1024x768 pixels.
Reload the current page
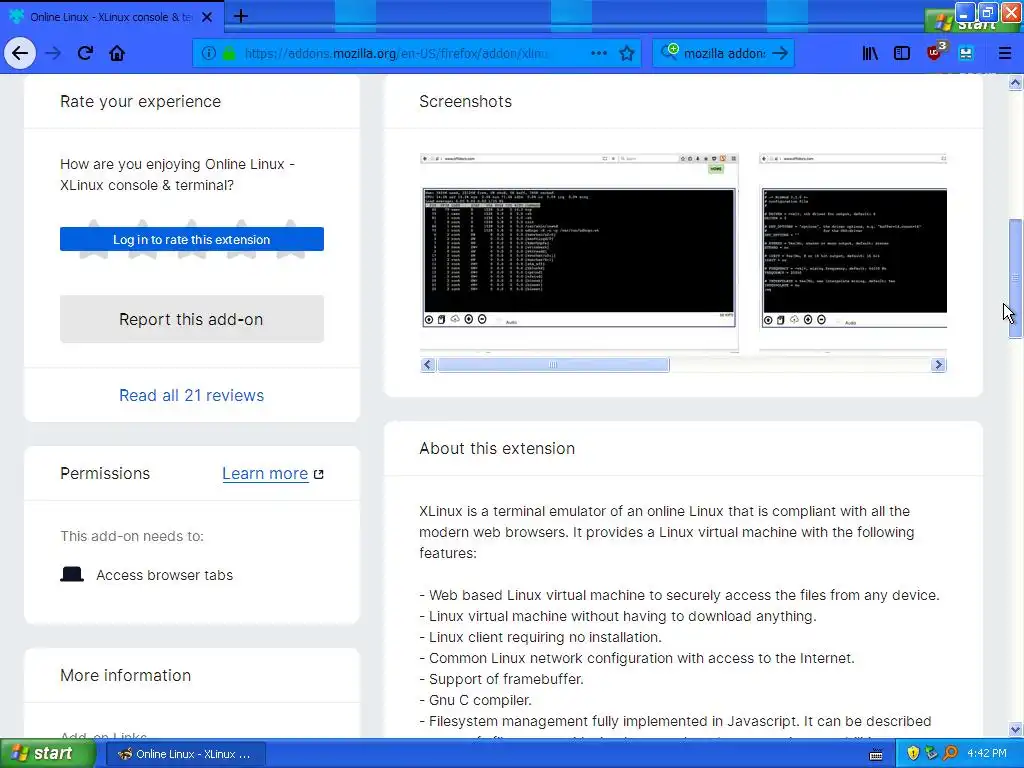(x=85, y=53)
